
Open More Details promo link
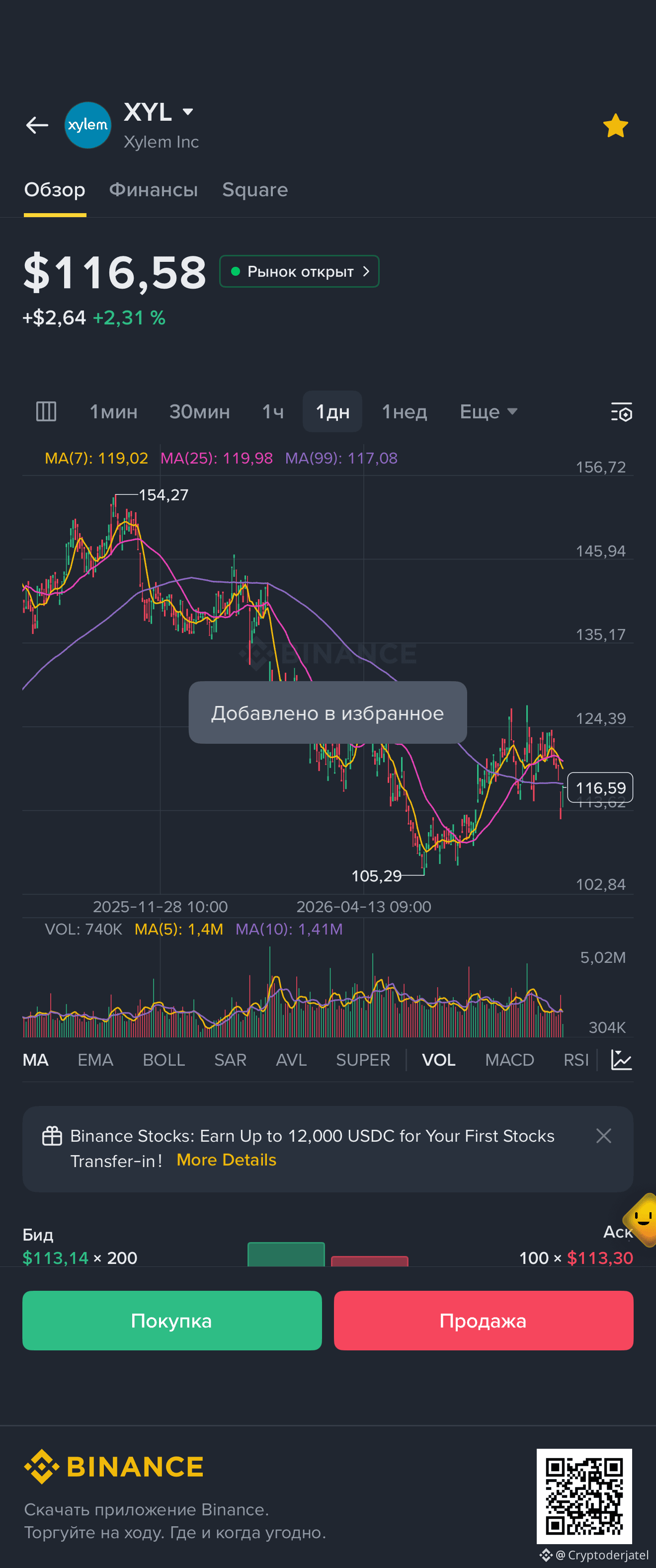pyautogui.click(x=227, y=1160)
